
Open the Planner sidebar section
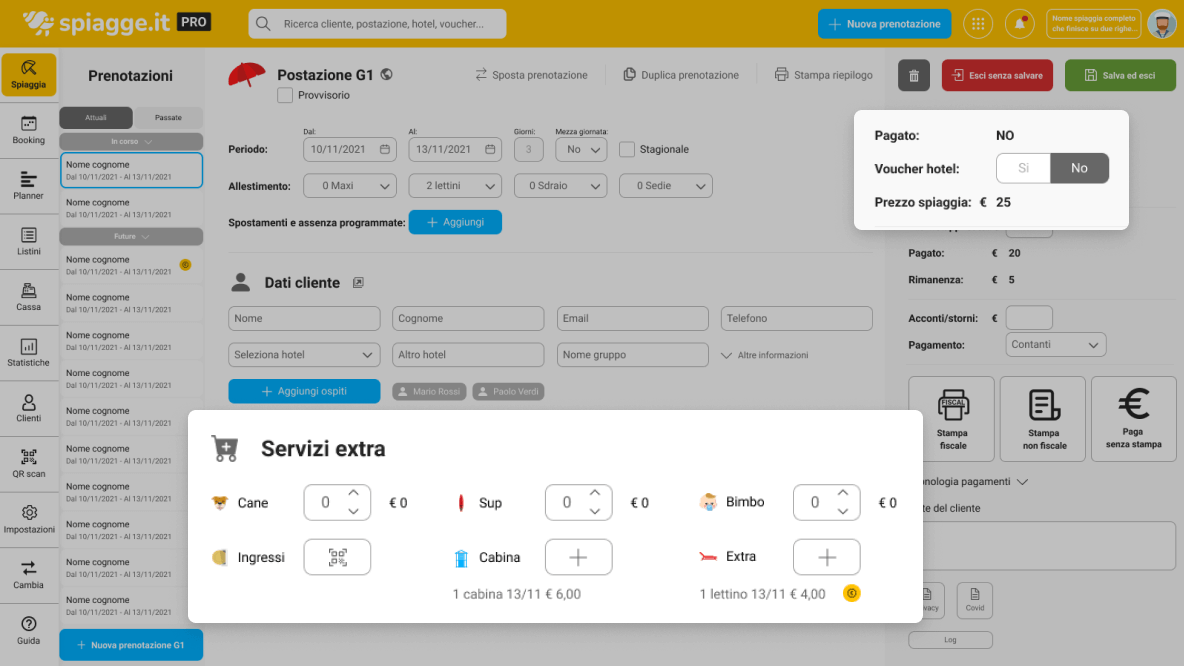[29, 186]
